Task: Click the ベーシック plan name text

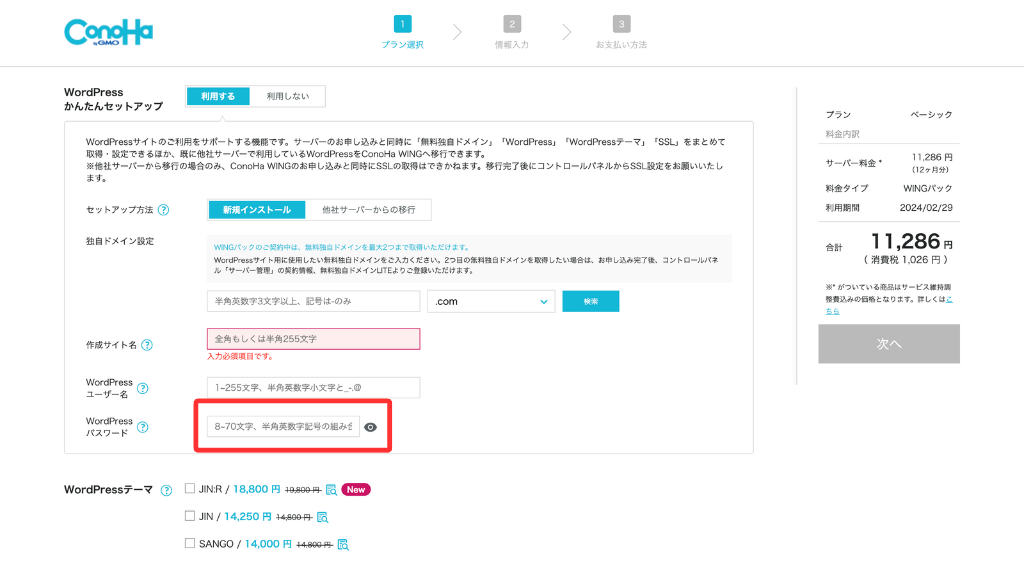Action: pos(931,115)
